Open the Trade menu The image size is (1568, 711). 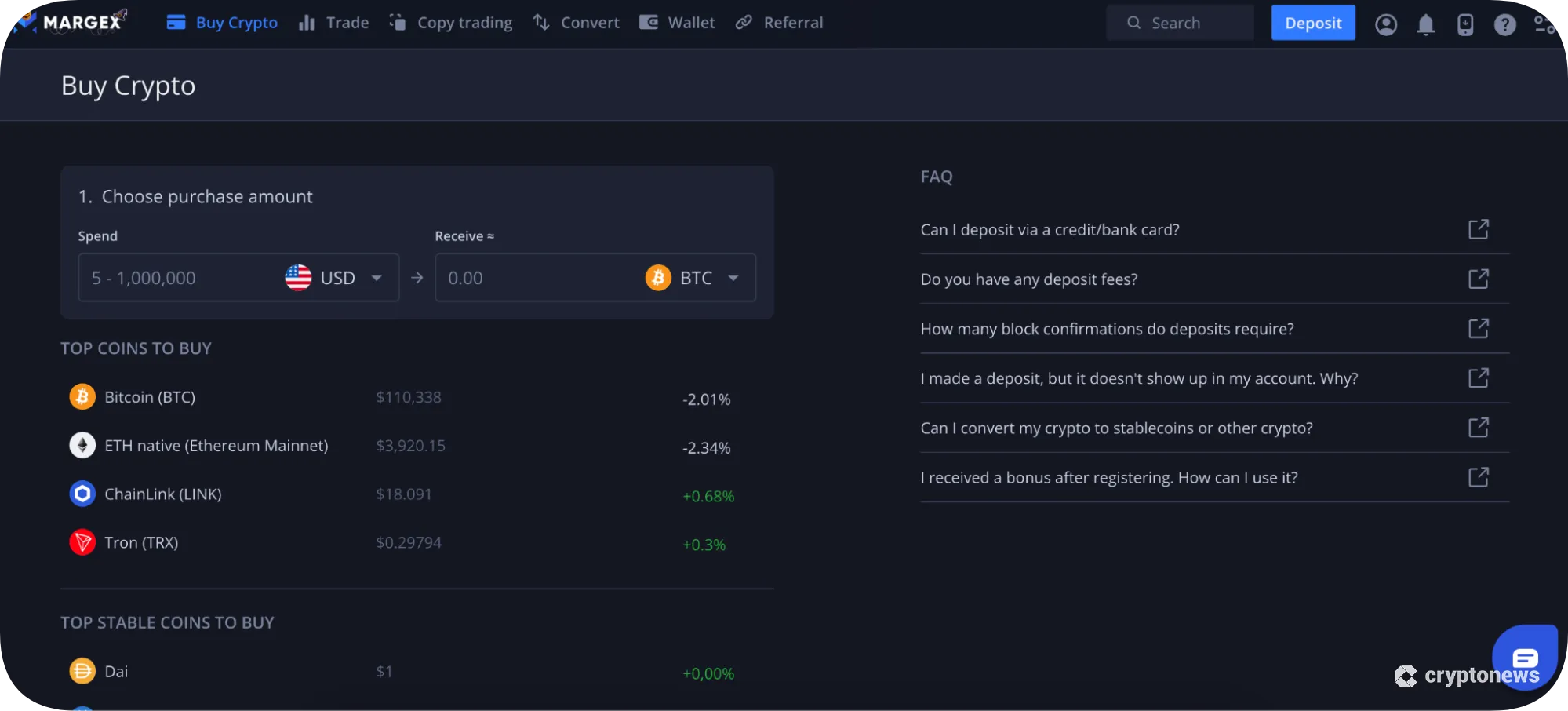(334, 23)
